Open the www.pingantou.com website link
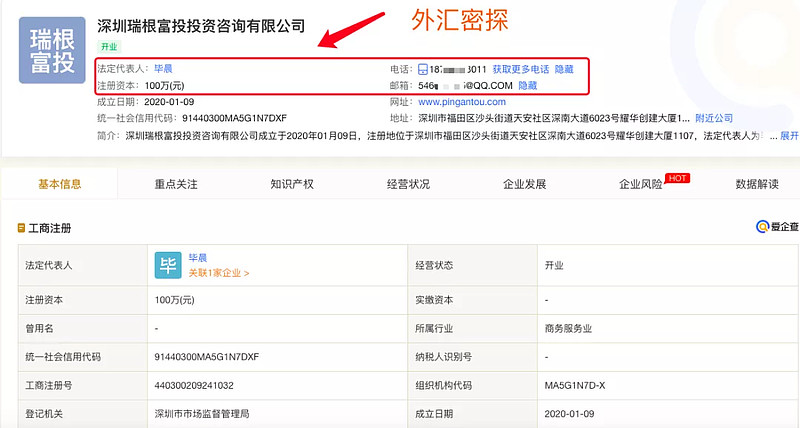 (462, 102)
